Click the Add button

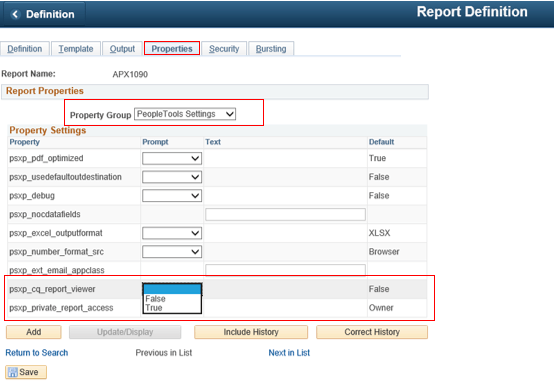pos(34,332)
